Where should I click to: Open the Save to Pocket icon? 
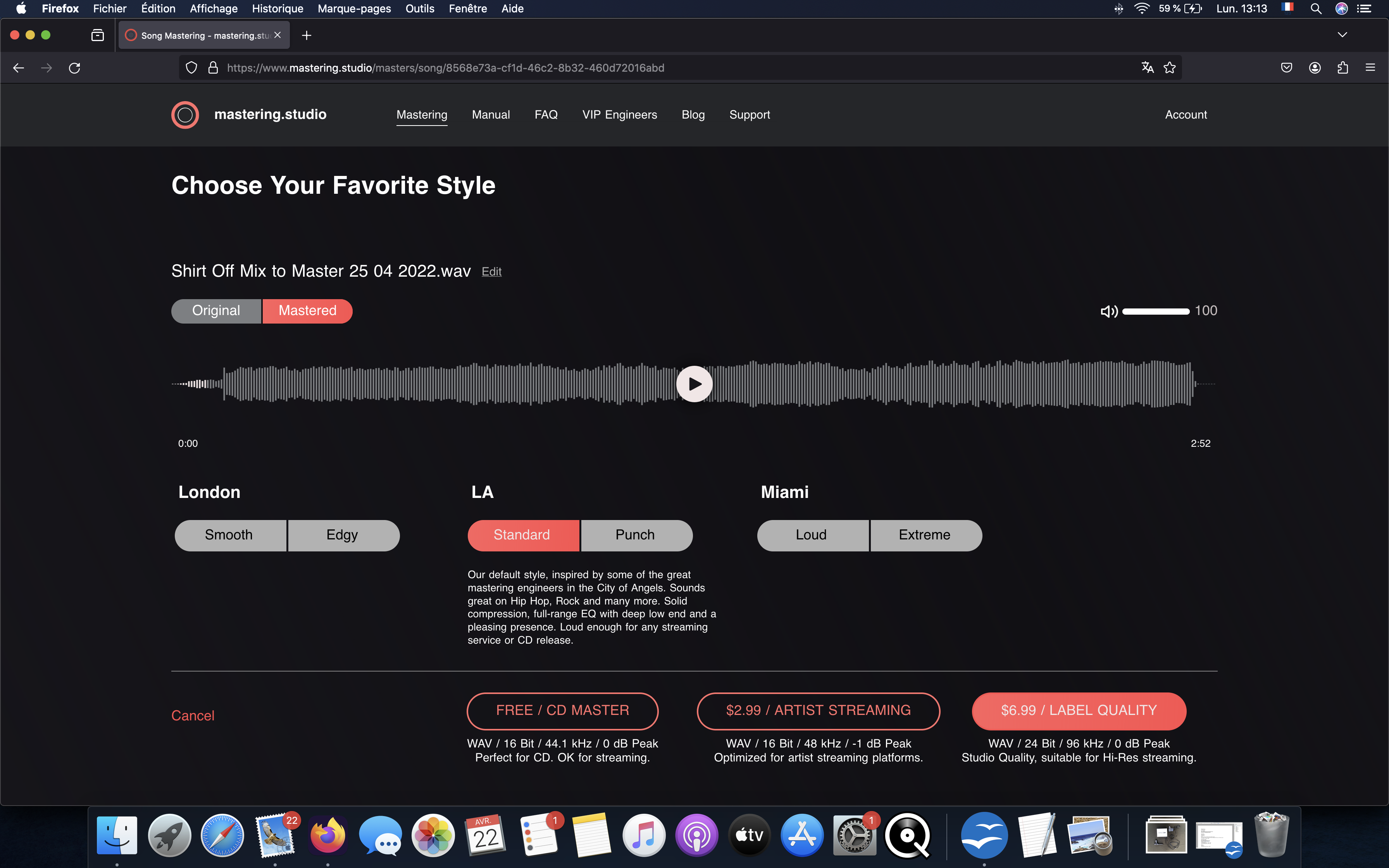pos(1286,68)
